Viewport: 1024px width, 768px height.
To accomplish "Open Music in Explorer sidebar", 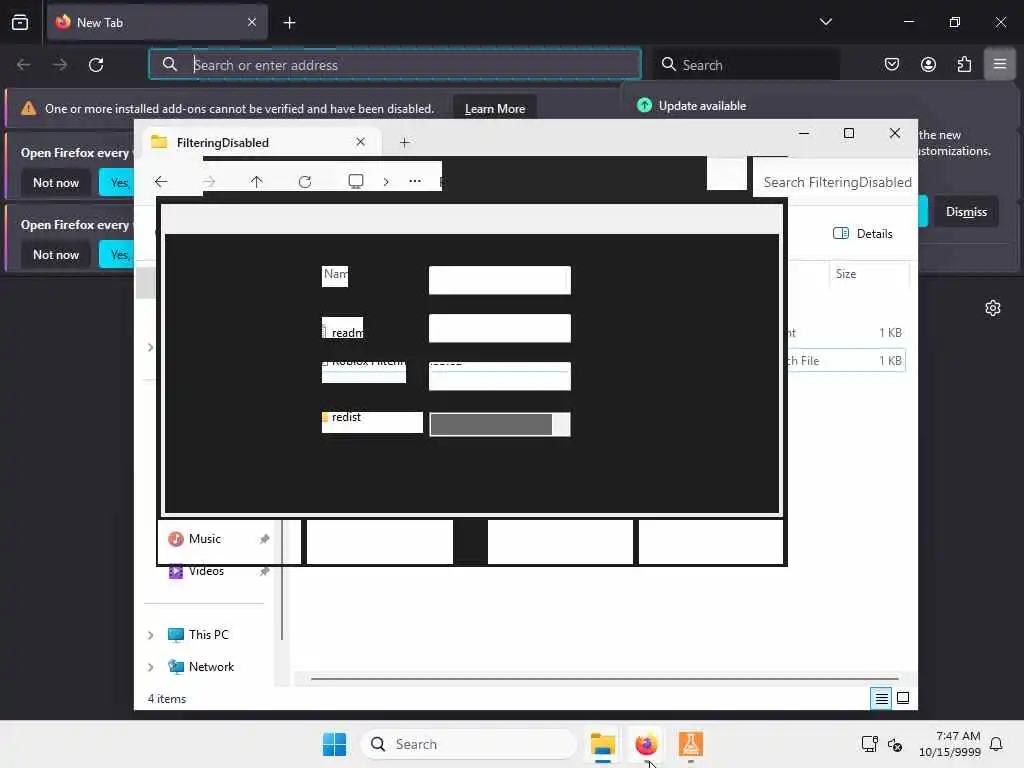I will pyautogui.click(x=204, y=539).
